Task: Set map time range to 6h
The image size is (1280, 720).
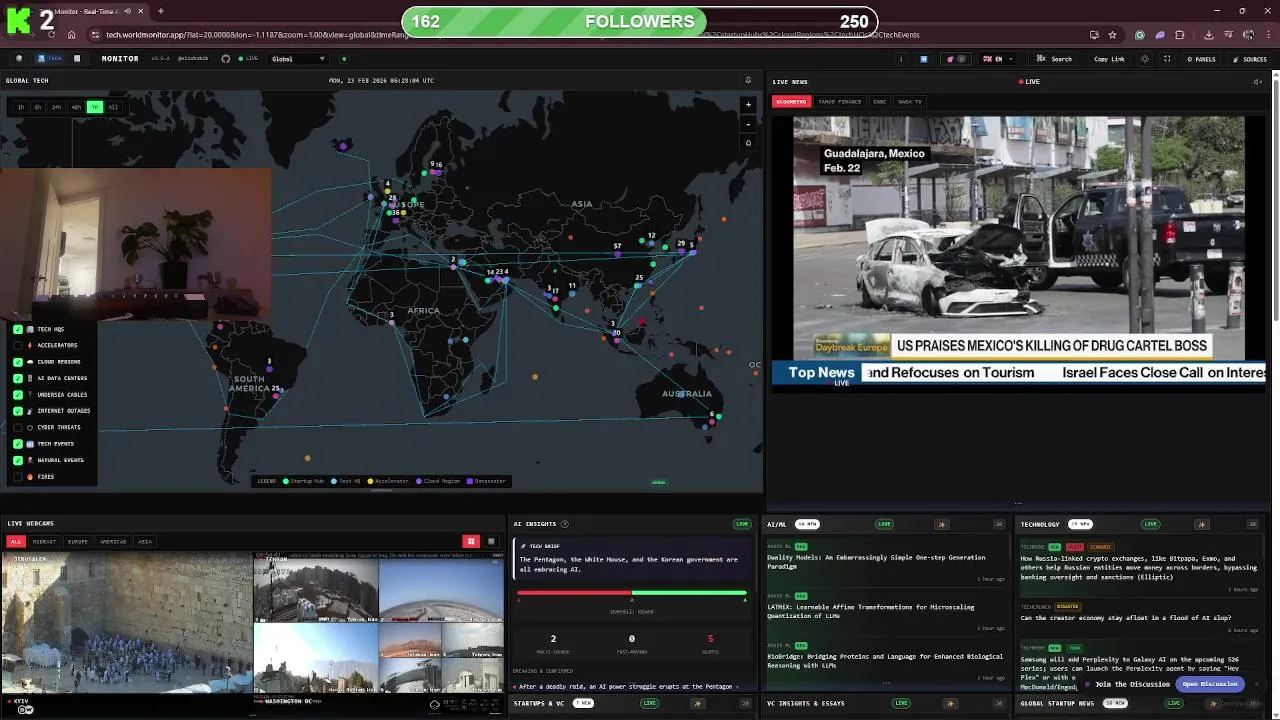Action: coord(38,107)
